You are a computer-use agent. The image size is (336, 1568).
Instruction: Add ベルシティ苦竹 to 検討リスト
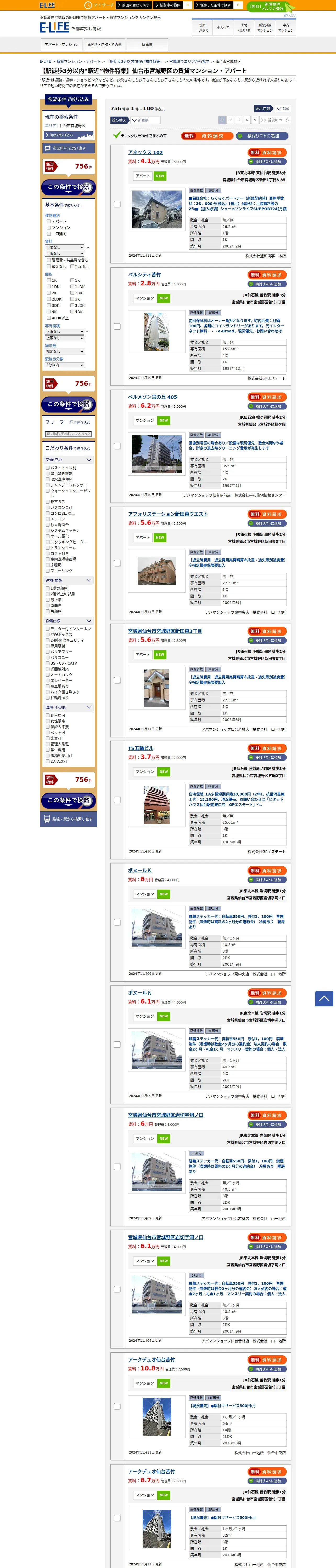pyautogui.click(x=267, y=284)
